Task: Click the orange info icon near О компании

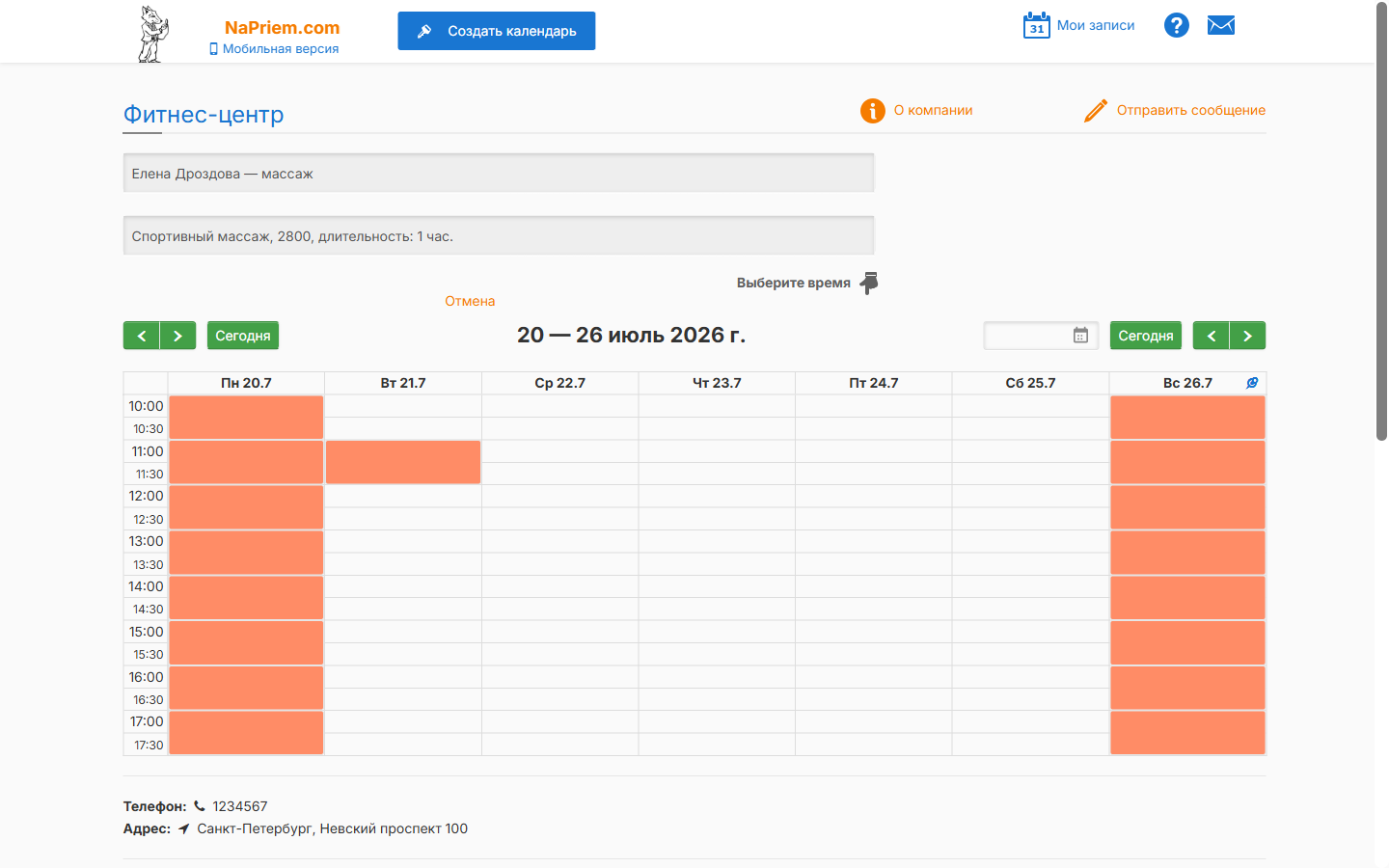Action: click(873, 111)
